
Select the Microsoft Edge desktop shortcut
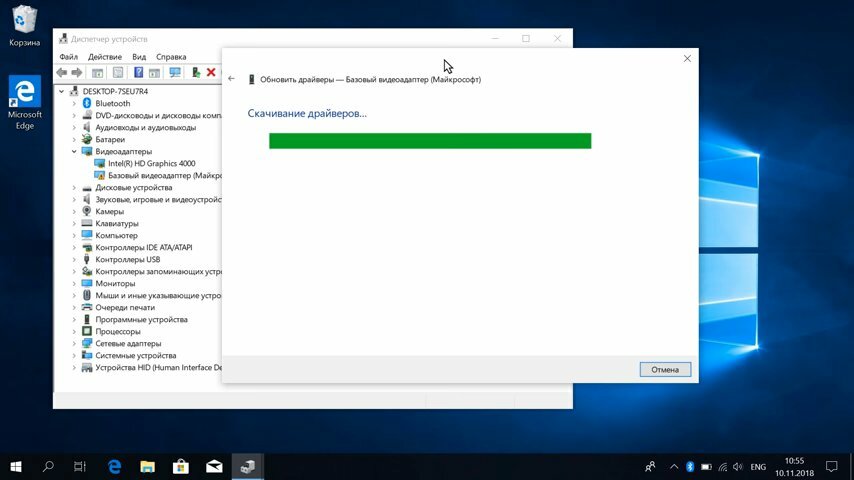[x=25, y=102]
